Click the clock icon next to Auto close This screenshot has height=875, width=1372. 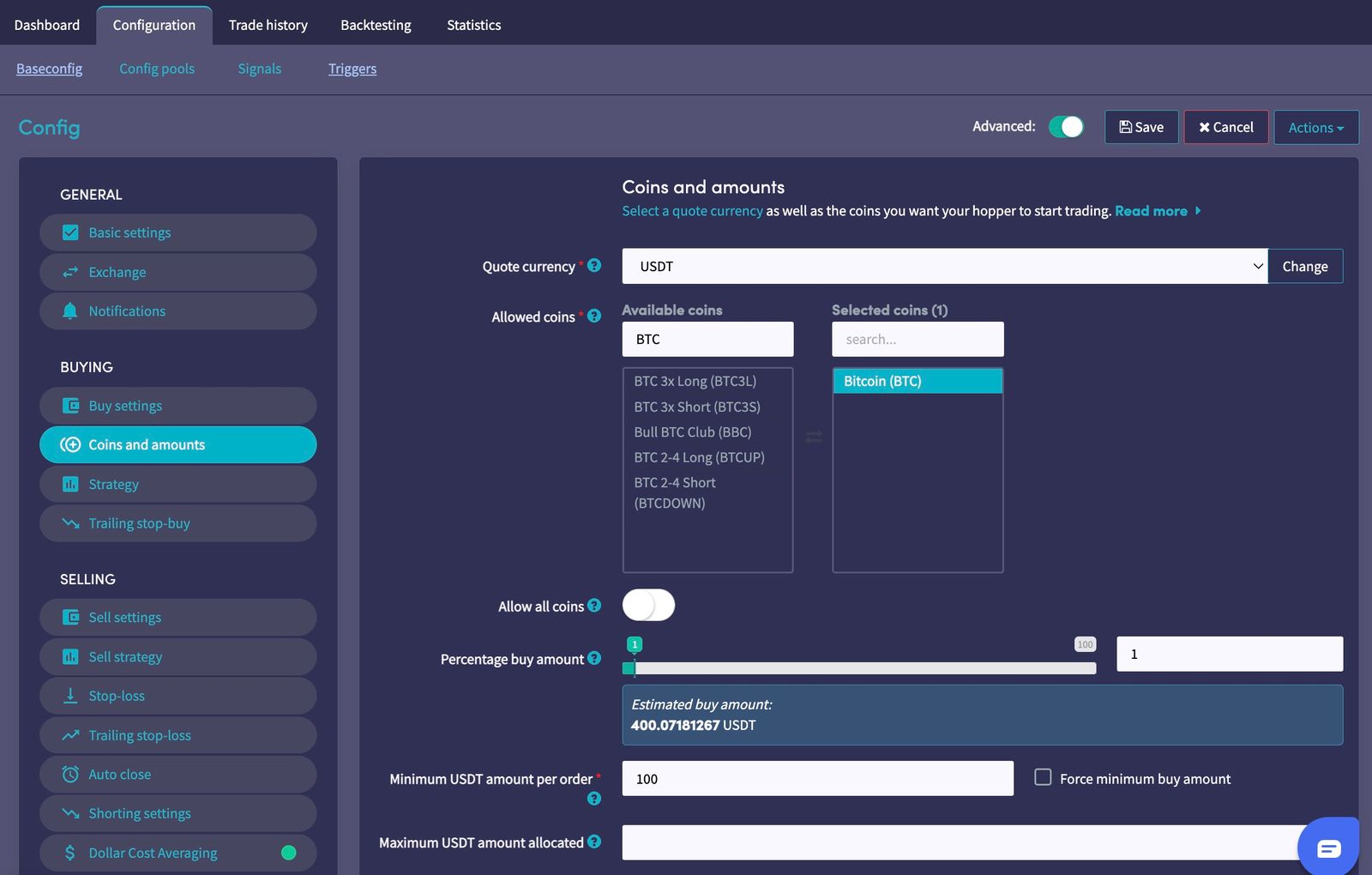70,774
